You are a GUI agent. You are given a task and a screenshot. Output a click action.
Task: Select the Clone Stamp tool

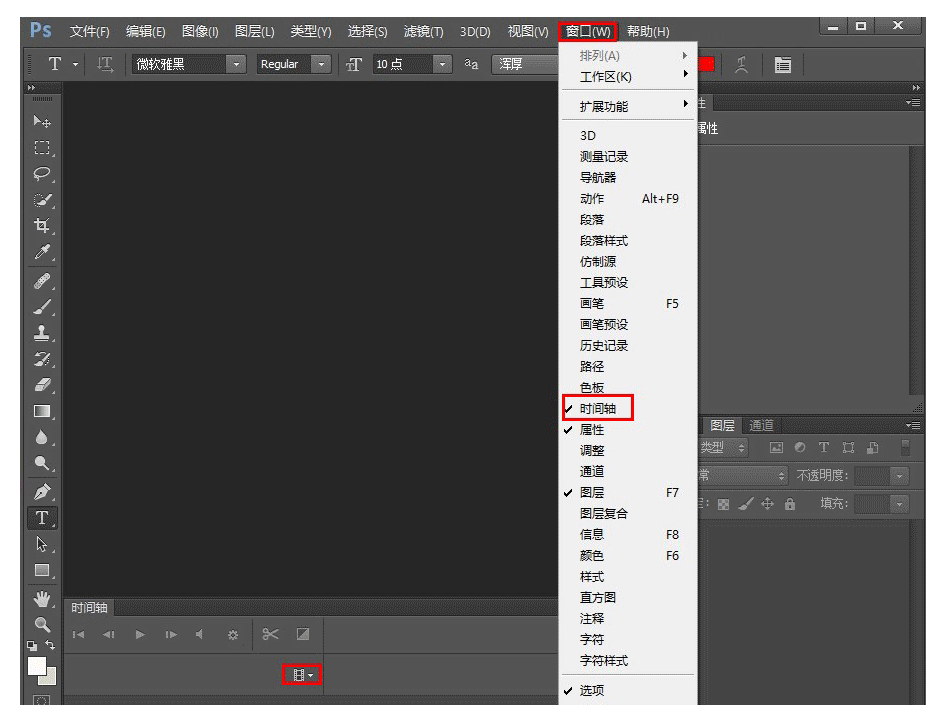coord(42,332)
